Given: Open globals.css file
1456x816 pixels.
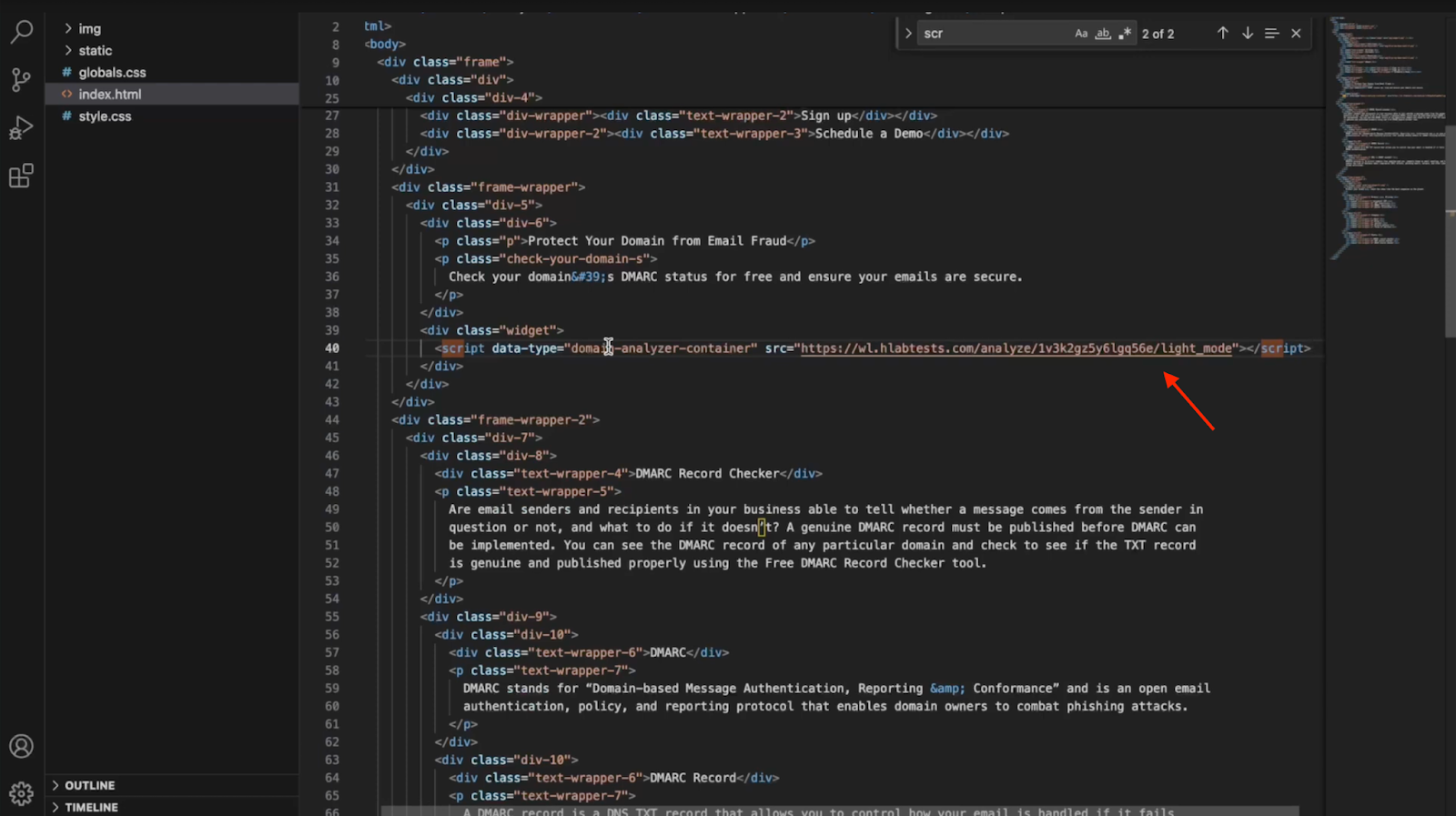Looking at the screenshot, I should [x=172, y=72].
